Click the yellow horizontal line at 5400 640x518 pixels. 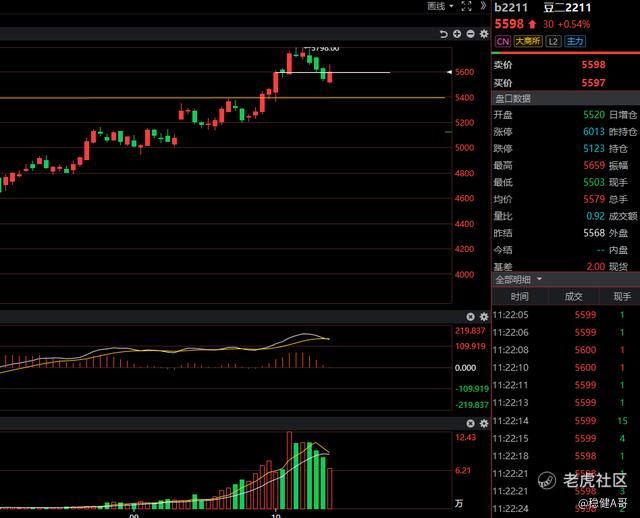point(222,98)
